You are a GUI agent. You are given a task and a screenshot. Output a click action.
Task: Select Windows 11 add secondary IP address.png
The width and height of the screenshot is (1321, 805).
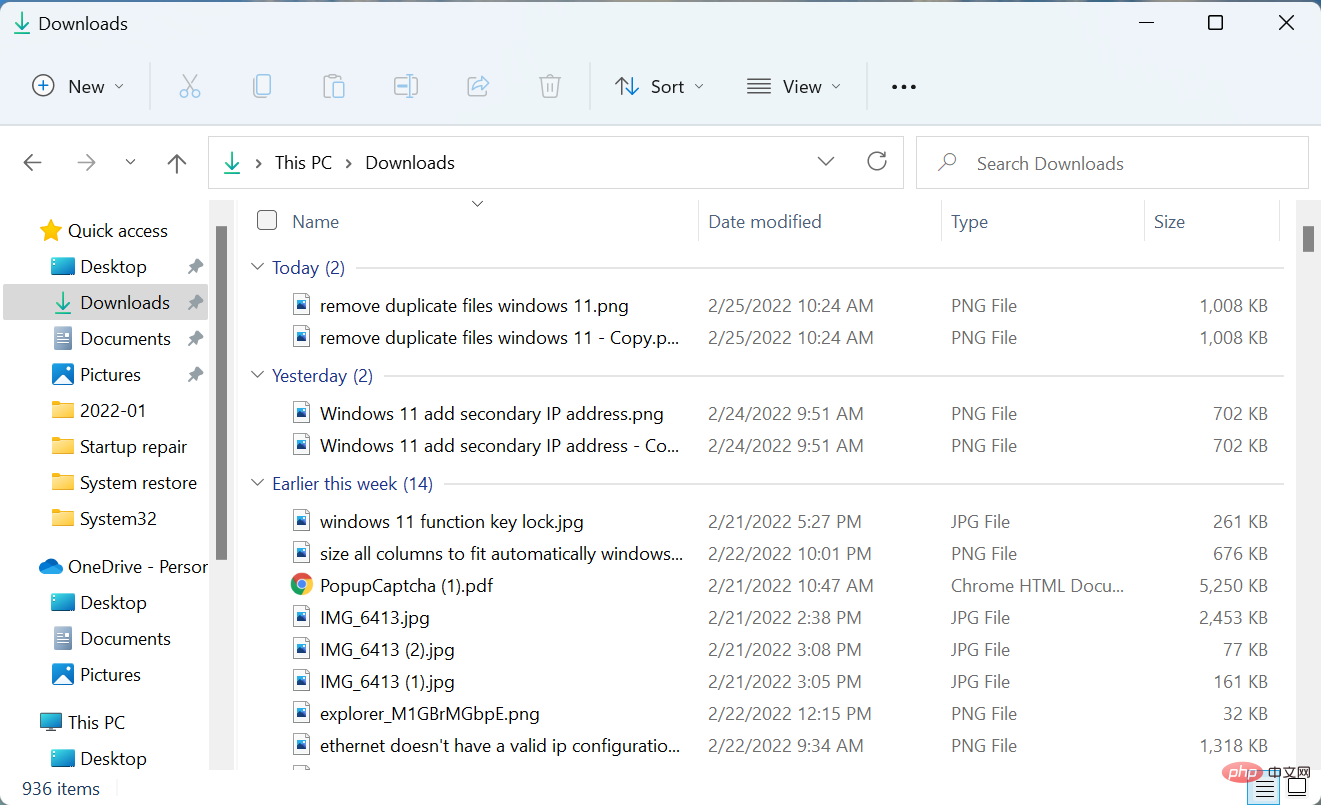(x=491, y=414)
